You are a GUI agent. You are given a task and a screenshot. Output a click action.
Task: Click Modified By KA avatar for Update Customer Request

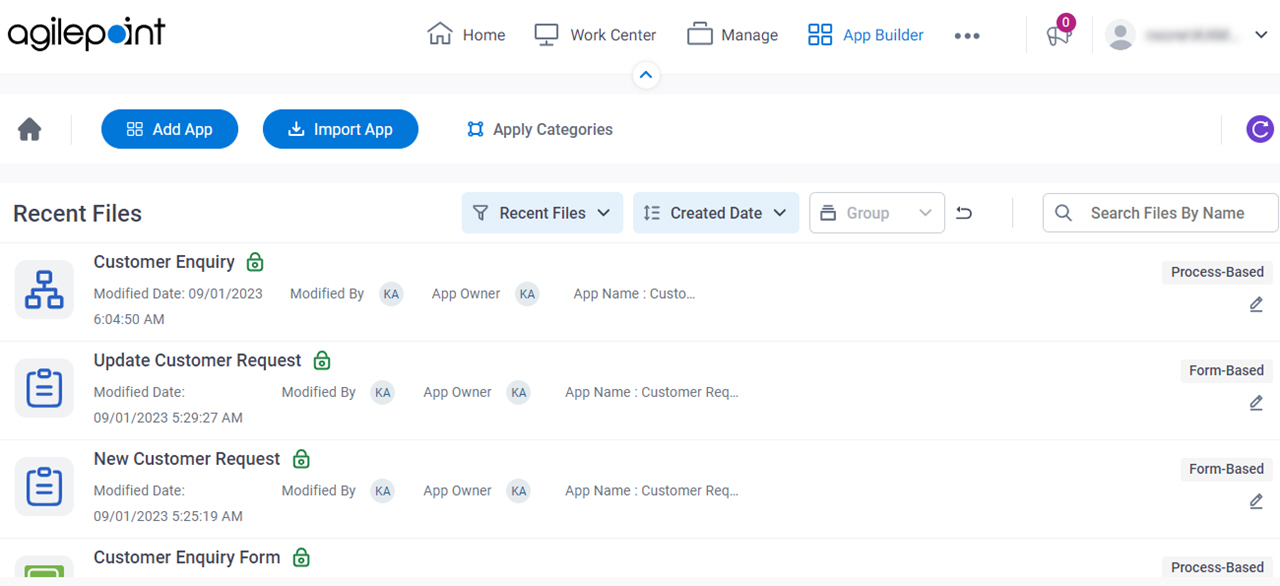pyautogui.click(x=382, y=392)
